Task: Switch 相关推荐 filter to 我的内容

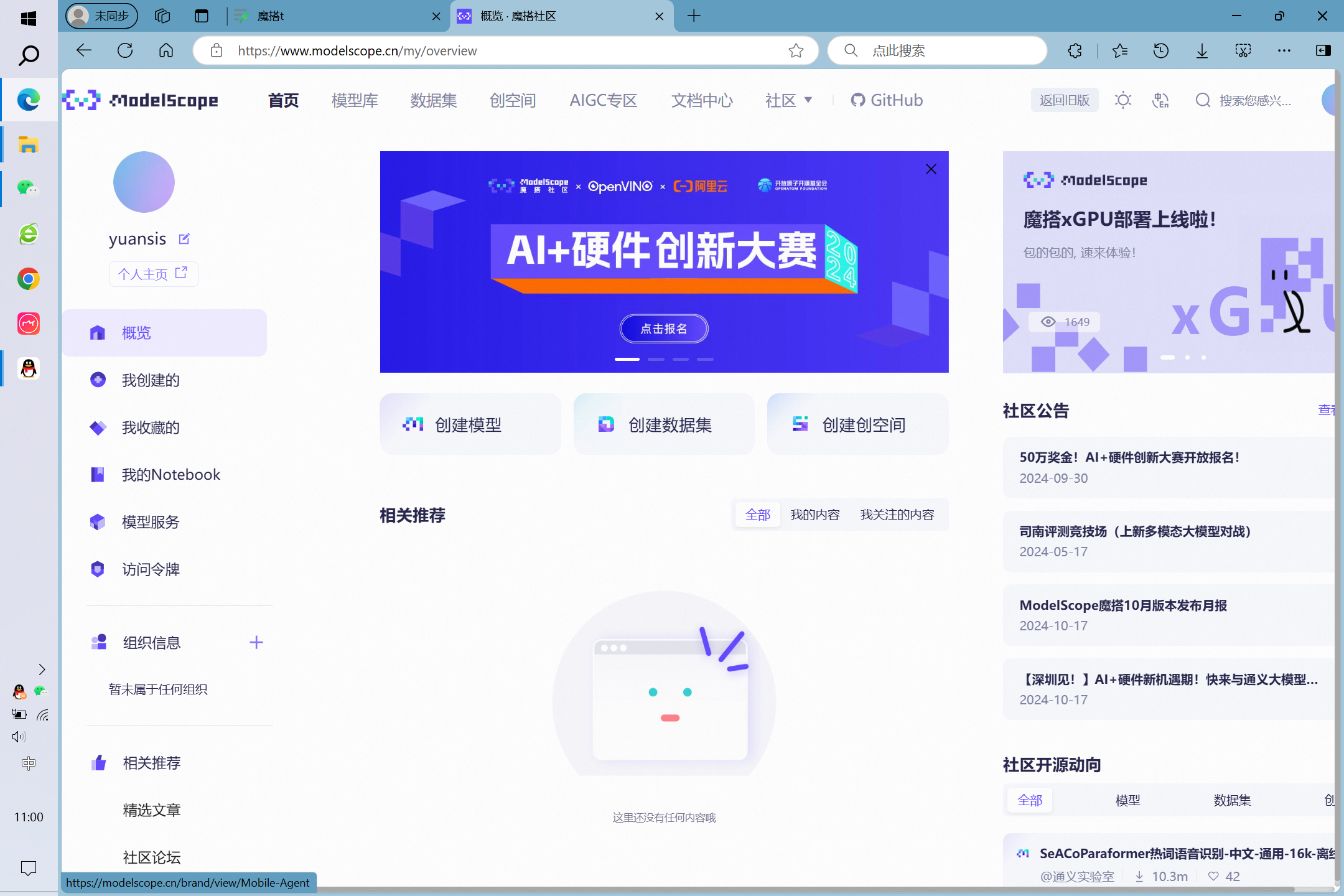Action: tap(815, 515)
